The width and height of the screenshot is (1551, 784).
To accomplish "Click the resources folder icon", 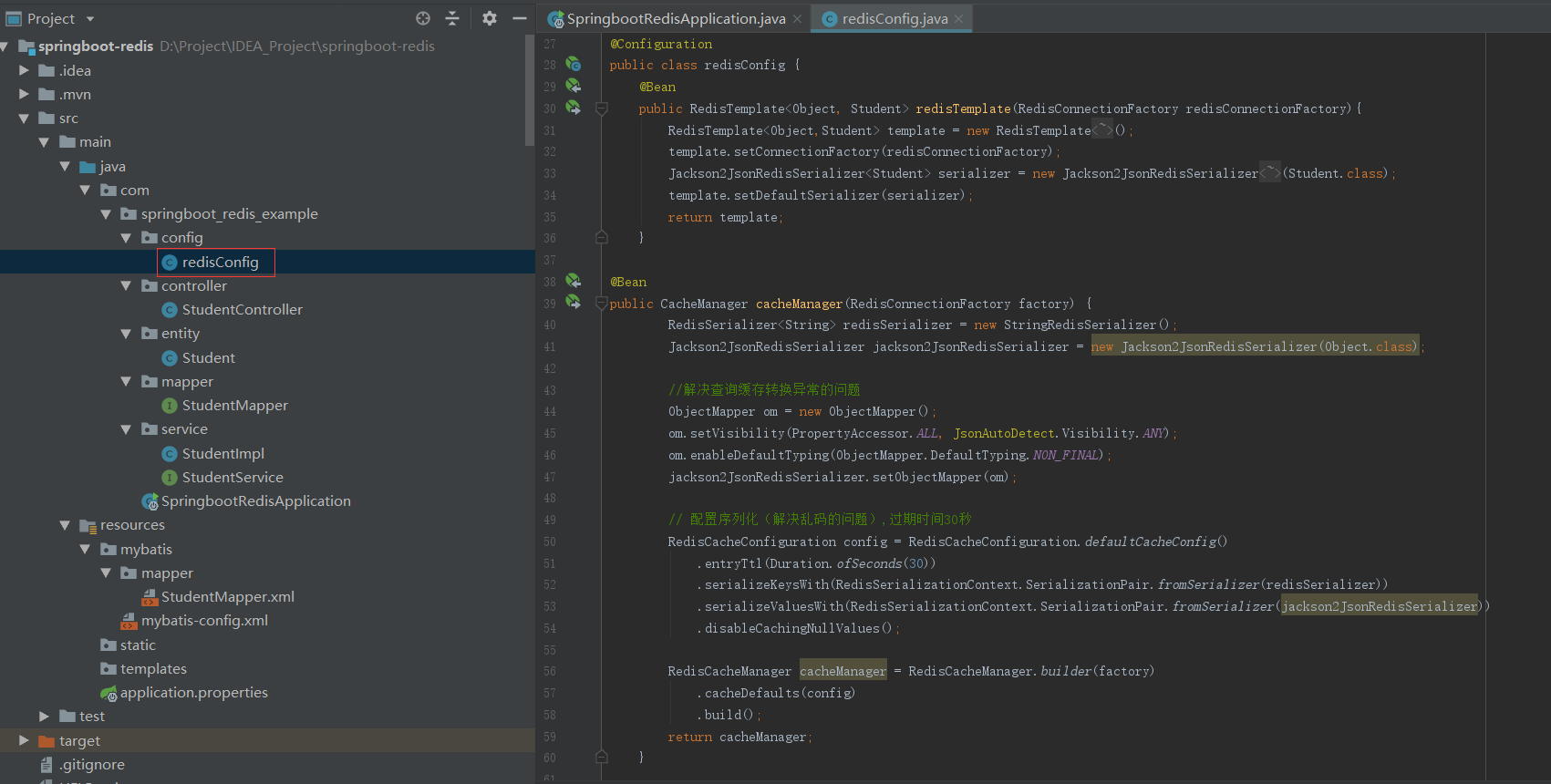I will [x=88, y=525].
